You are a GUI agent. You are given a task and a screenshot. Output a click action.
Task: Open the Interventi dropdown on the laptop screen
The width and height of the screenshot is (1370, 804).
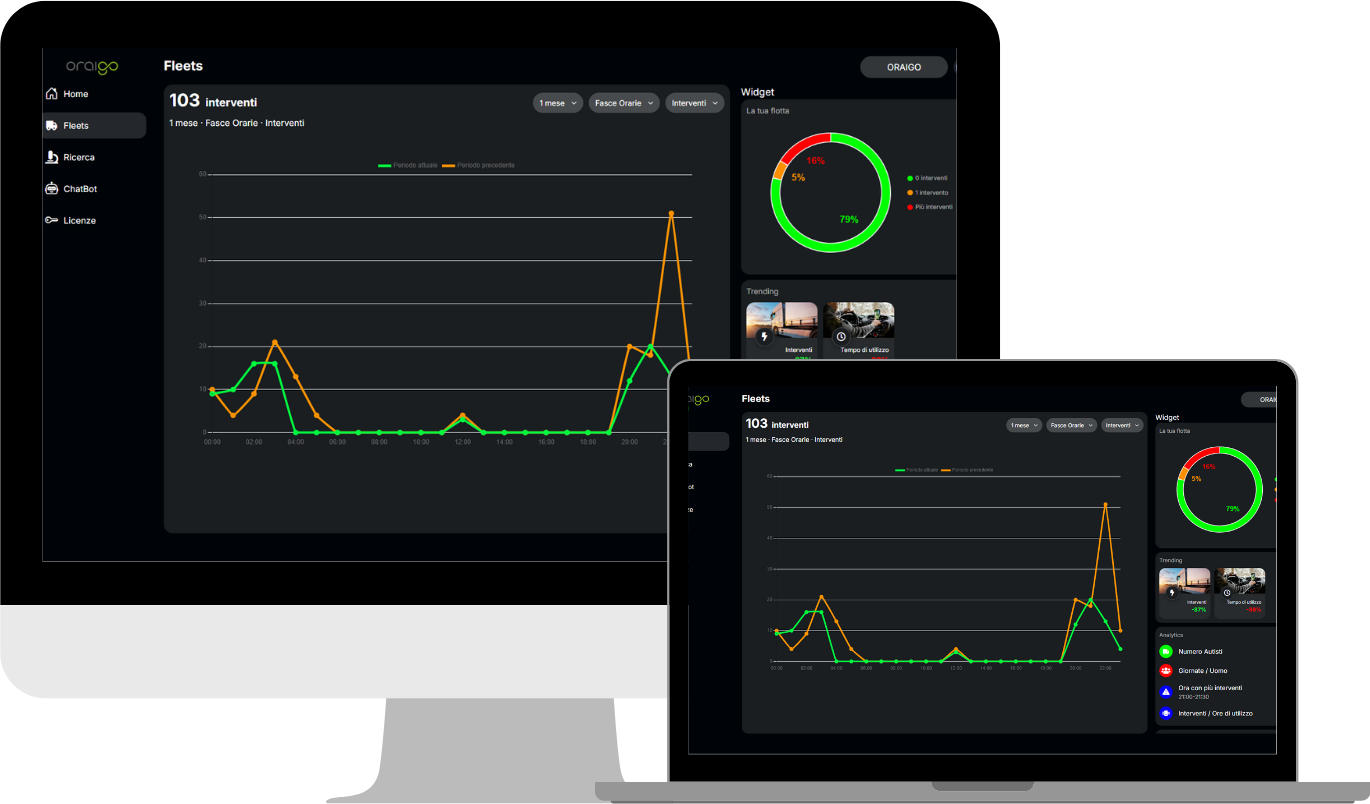click(1122, 425)
